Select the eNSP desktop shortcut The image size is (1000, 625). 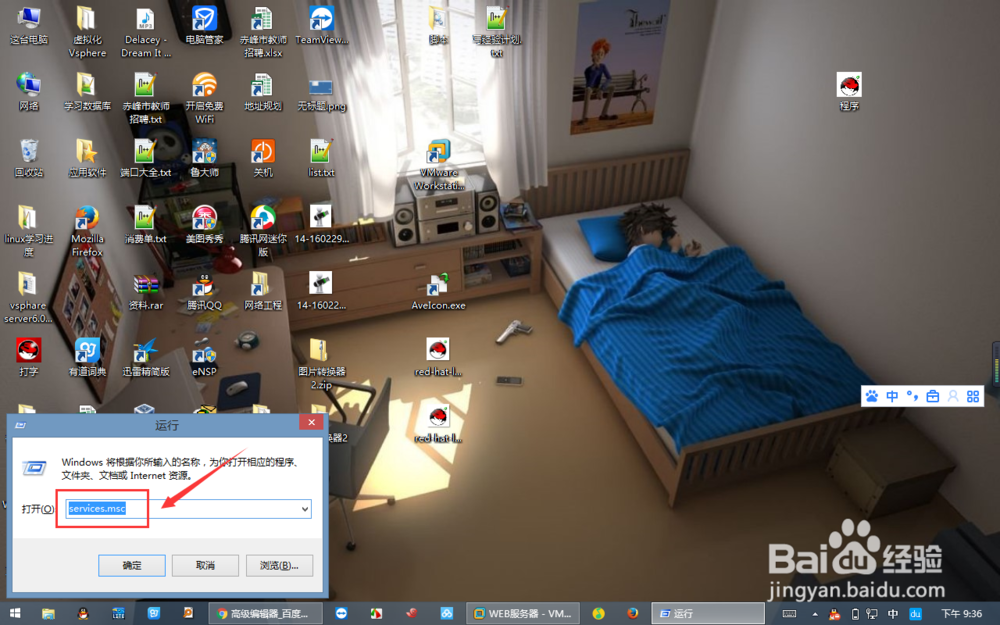click(x=204, y=357)
